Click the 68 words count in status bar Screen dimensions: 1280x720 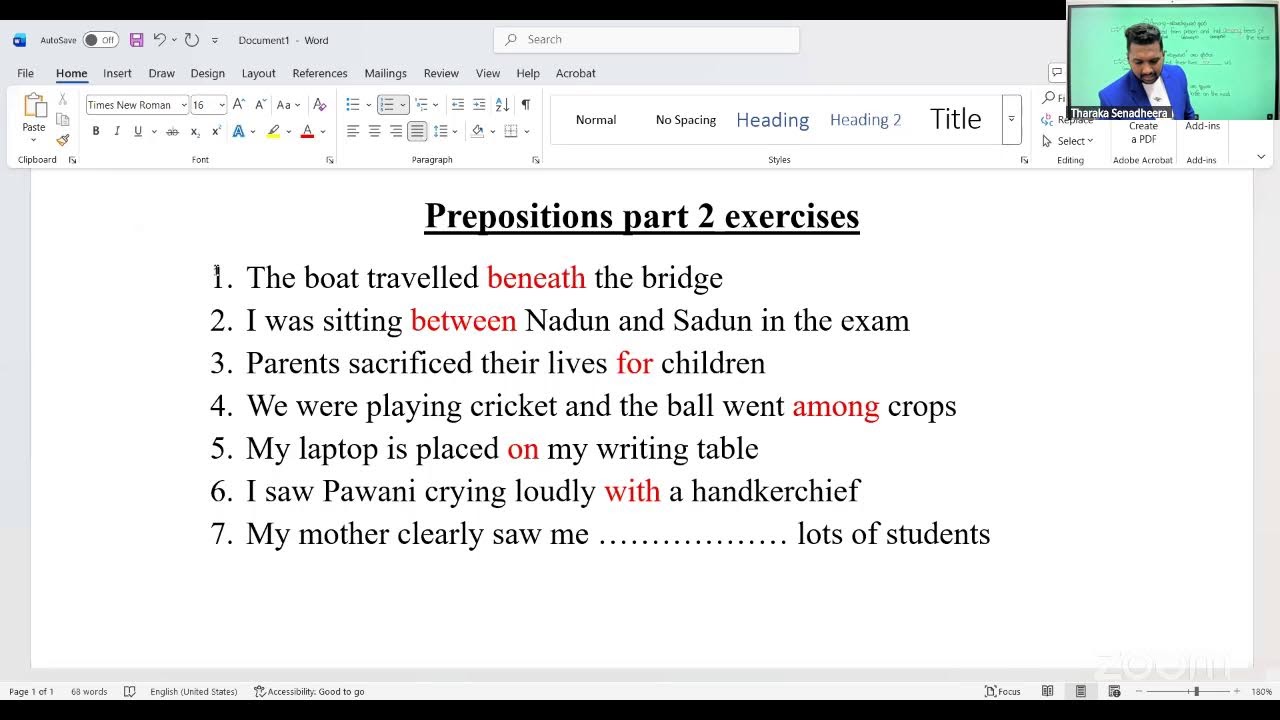click(x=89, y=691)
